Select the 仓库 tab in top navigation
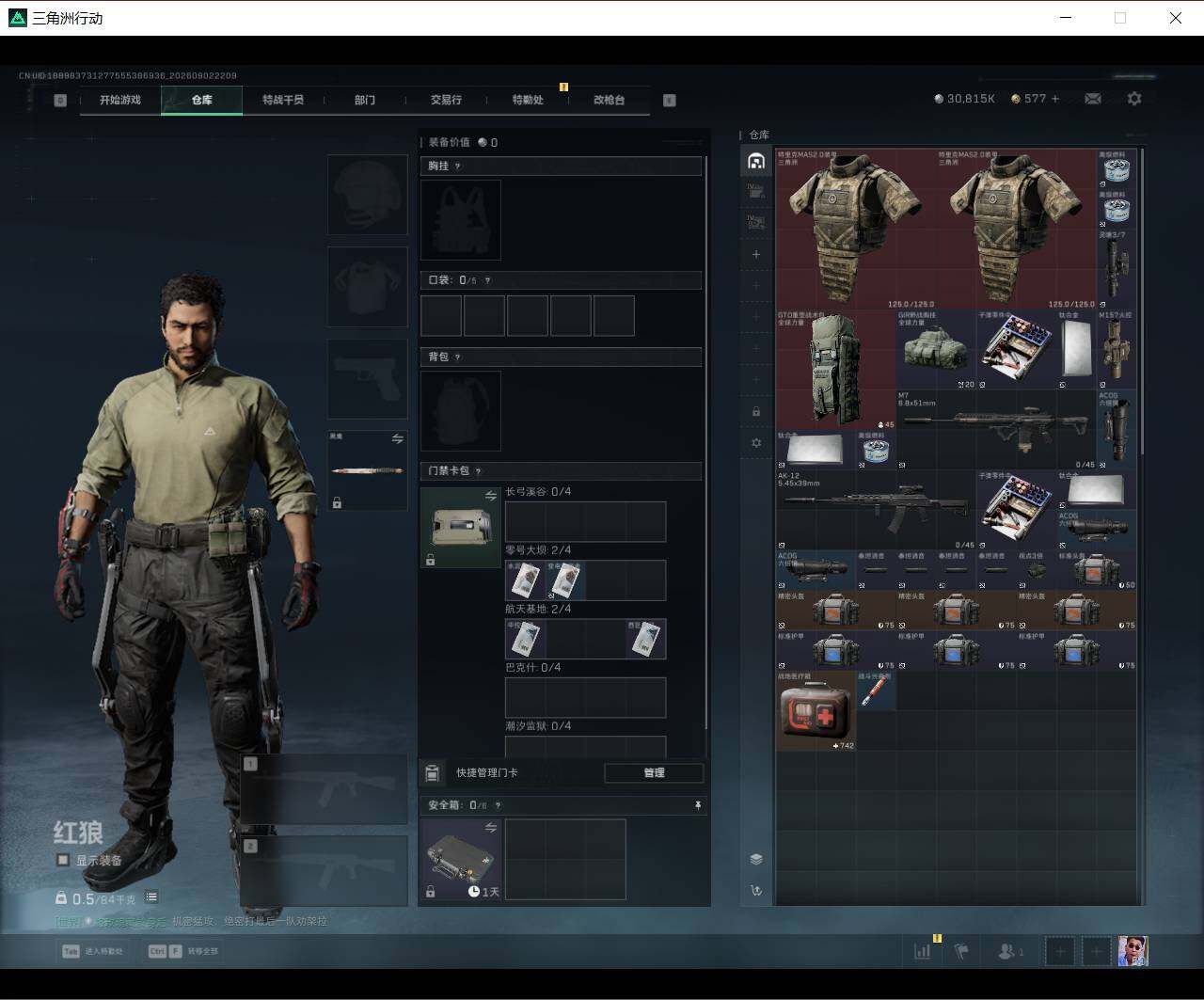This screenshot has width=1204, height=1000. pos(201,100)
